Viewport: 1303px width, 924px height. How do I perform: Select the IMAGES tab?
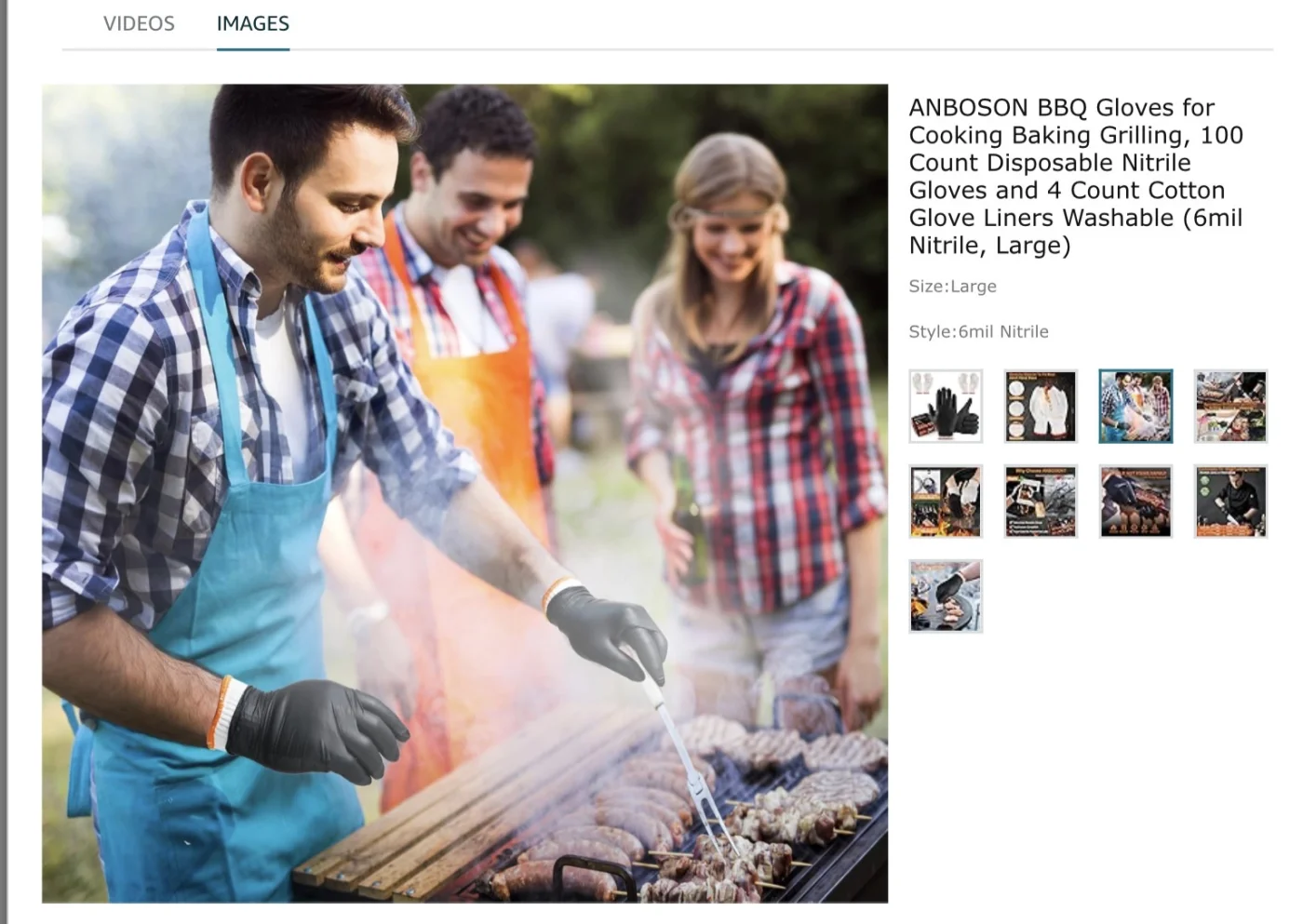pos(253,23)
